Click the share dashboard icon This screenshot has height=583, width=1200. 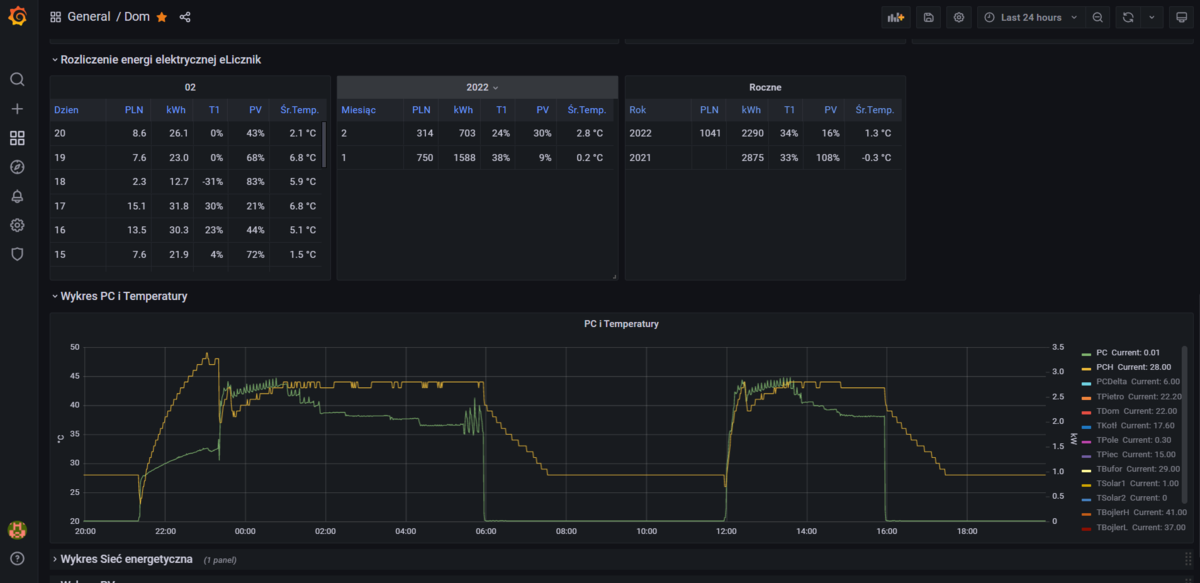tap(185, 17)
